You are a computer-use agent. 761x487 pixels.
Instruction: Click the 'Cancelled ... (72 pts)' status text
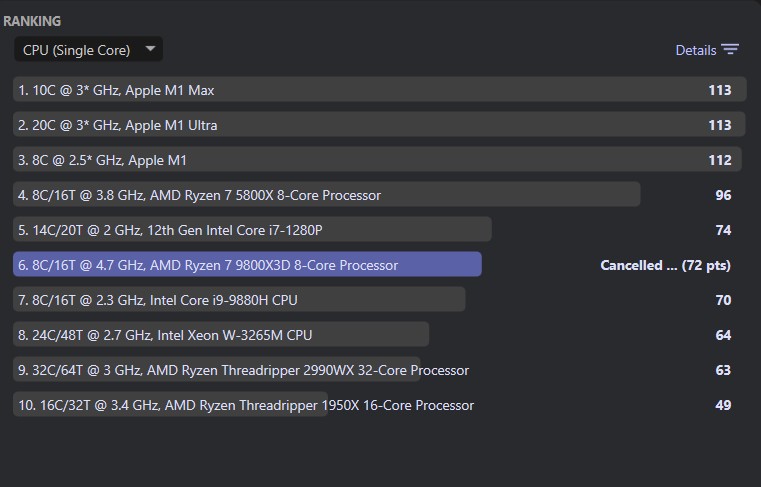[665, 265]
